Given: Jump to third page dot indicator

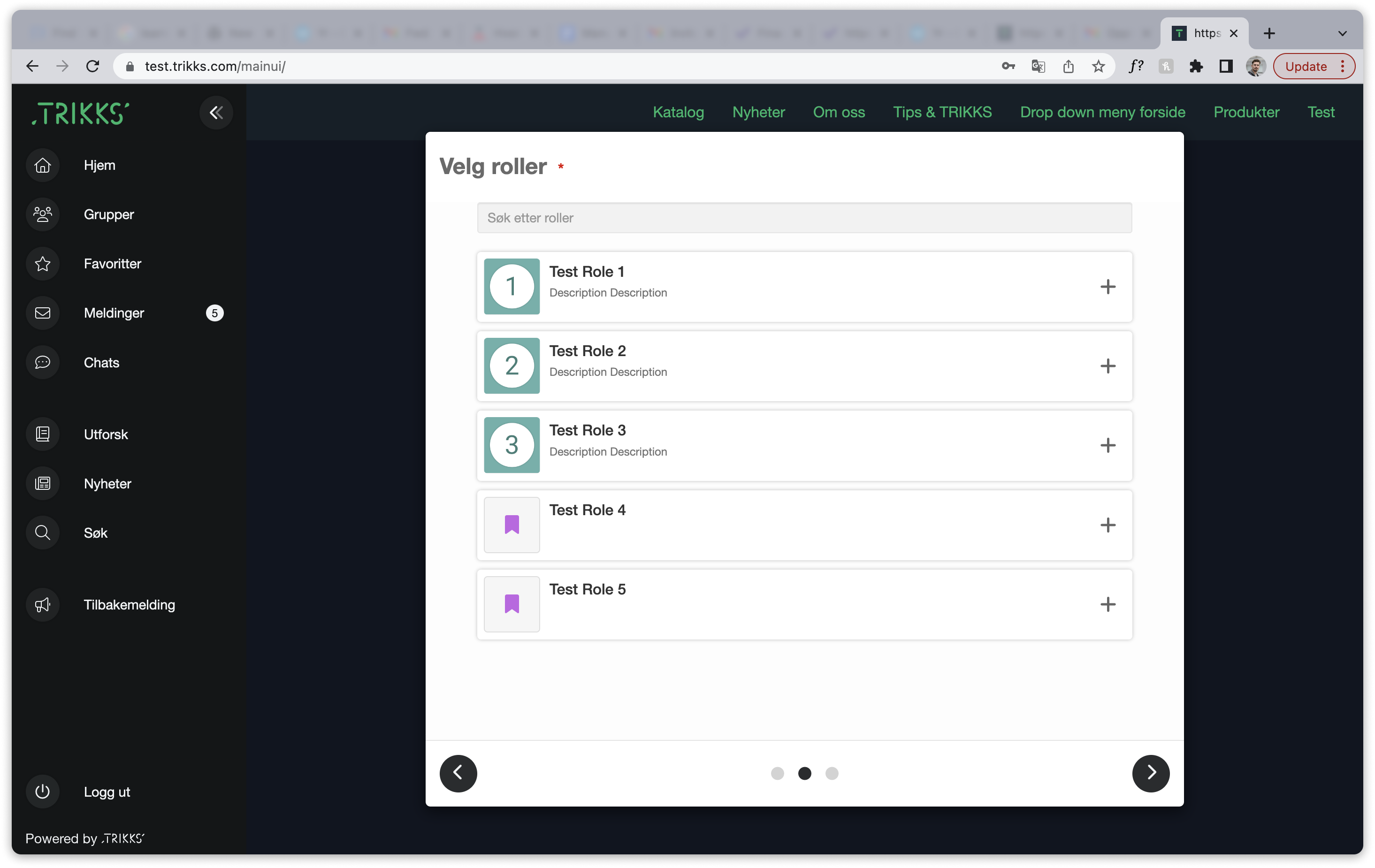Looking at the screenshot, I should coord(832,773).
